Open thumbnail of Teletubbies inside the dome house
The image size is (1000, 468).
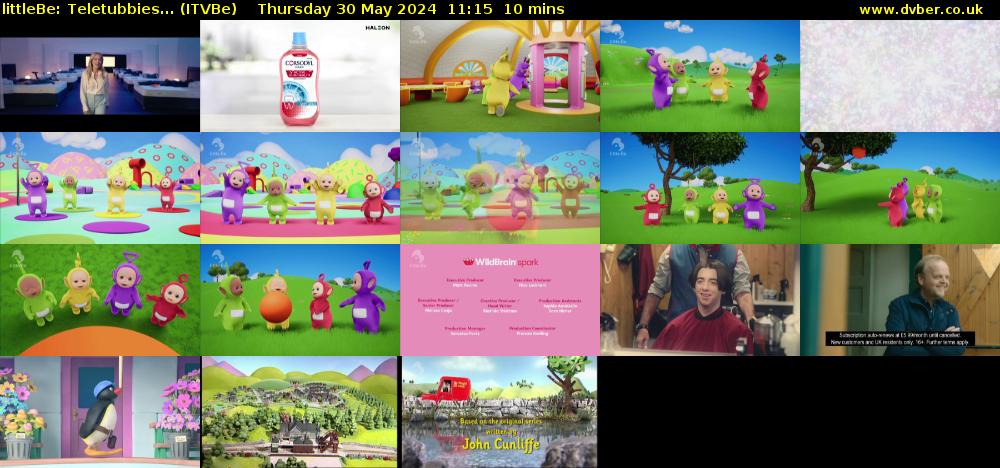(x=500, y=76)
